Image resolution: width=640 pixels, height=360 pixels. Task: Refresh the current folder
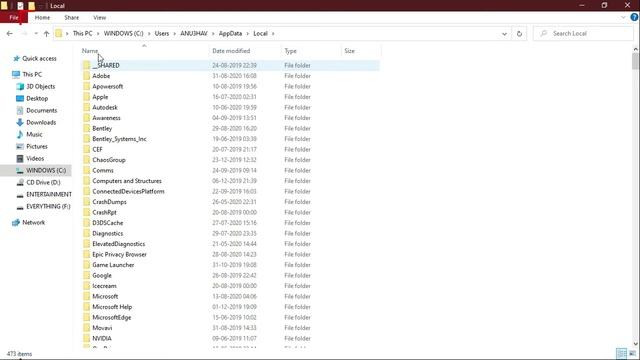519,33
